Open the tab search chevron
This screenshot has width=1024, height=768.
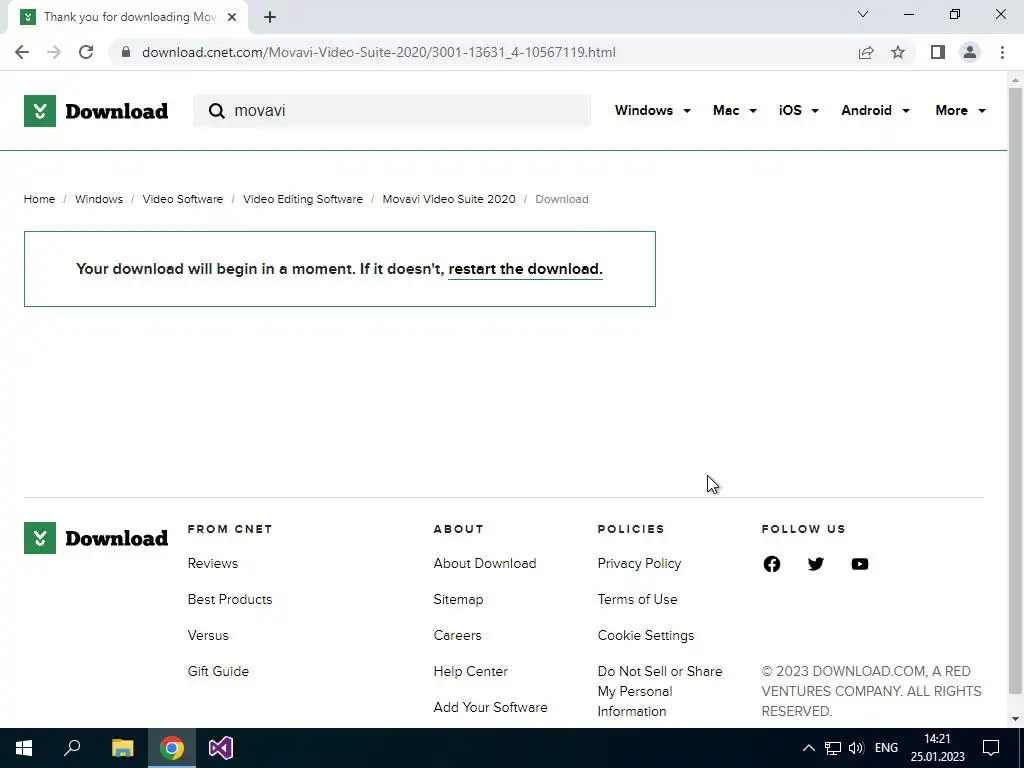863,14
